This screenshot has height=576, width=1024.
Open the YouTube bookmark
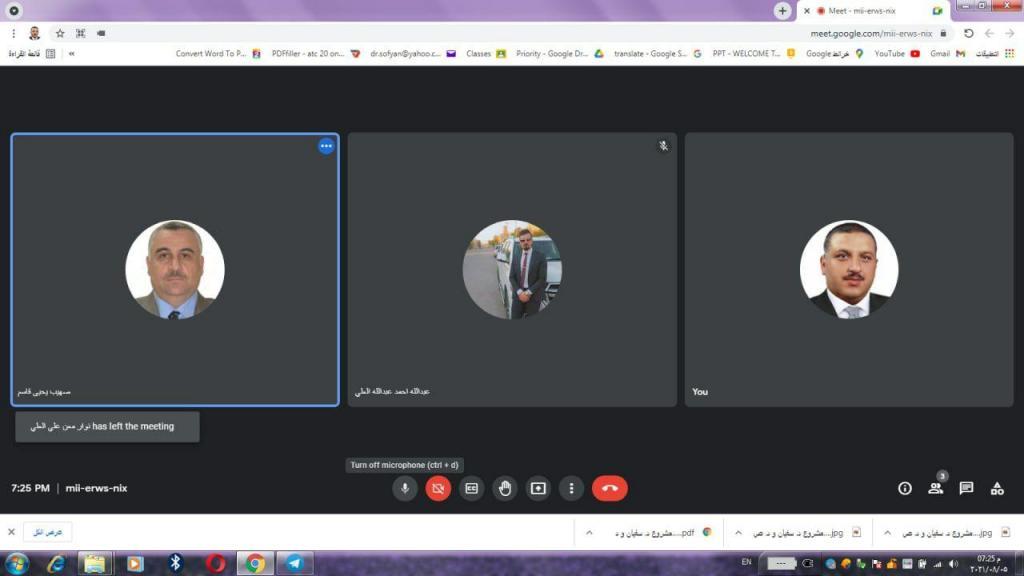(x=897, y=54)
